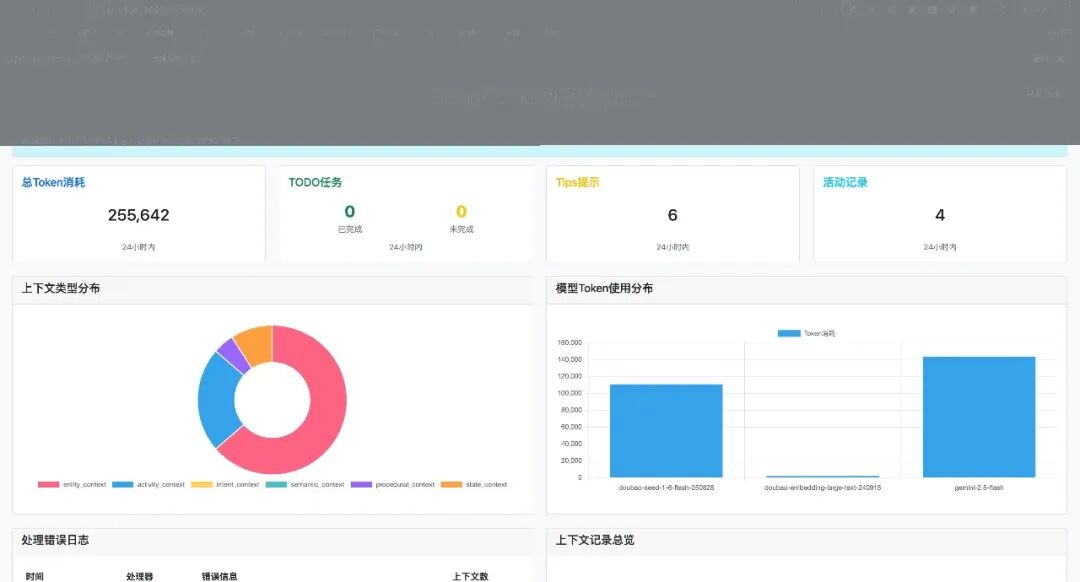Toggle the Token消耗 bar chart legend
This screenshot has height=582, width=1080.
pyautogui.click(x=806, y=333)
